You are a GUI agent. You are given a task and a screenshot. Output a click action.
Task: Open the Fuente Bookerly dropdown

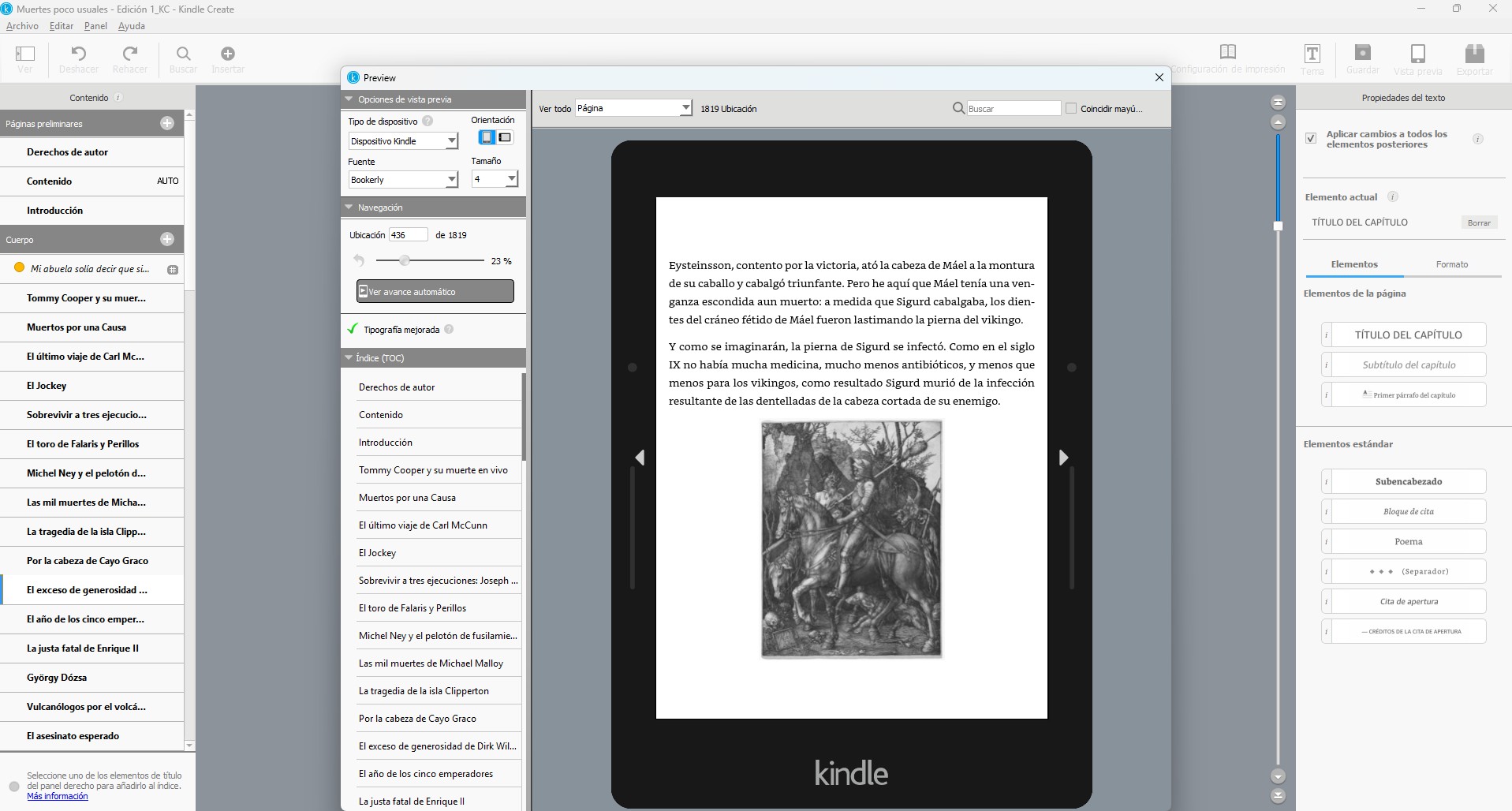coord(451,180)
